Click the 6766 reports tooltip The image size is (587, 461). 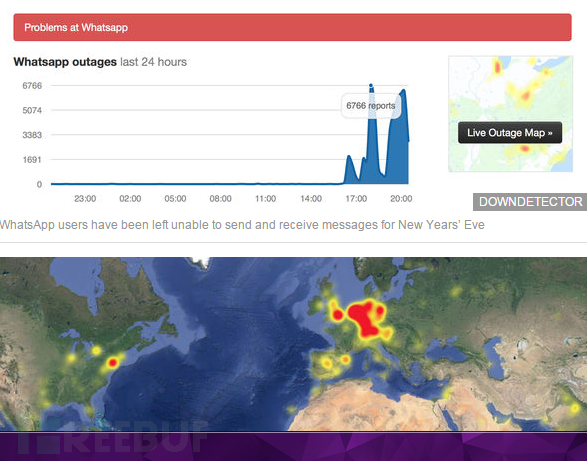tap(371, 106)
